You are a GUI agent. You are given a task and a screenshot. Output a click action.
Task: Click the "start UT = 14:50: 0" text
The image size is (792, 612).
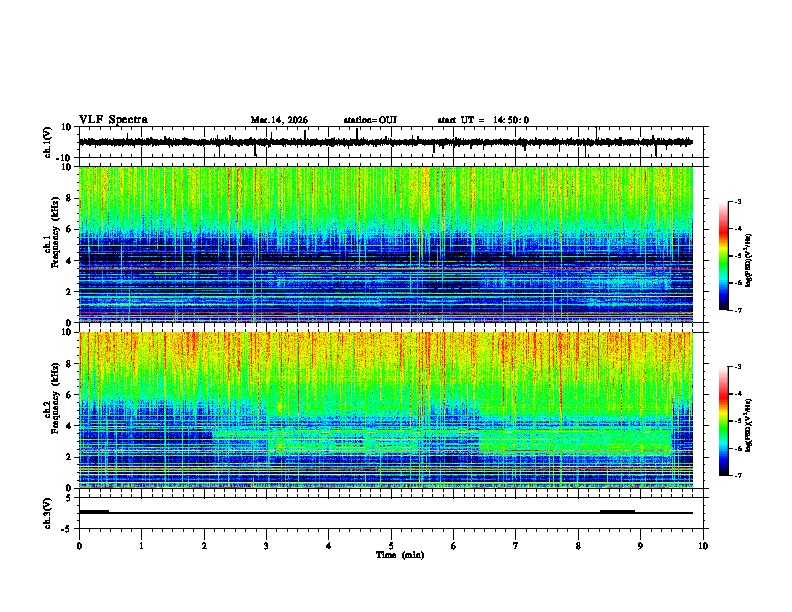pyautogui.click(x=483, y=120)
